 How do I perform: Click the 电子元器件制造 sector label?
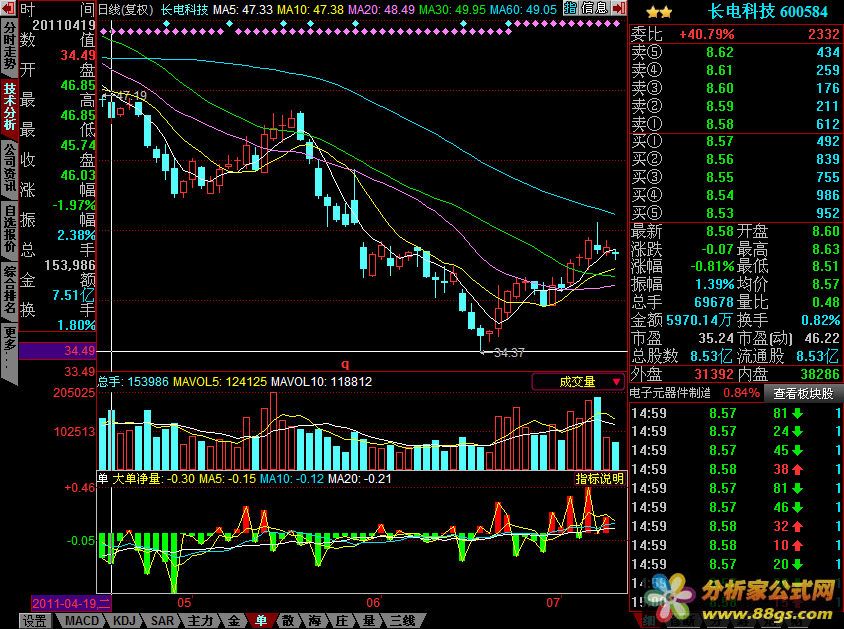click(669, 393)
